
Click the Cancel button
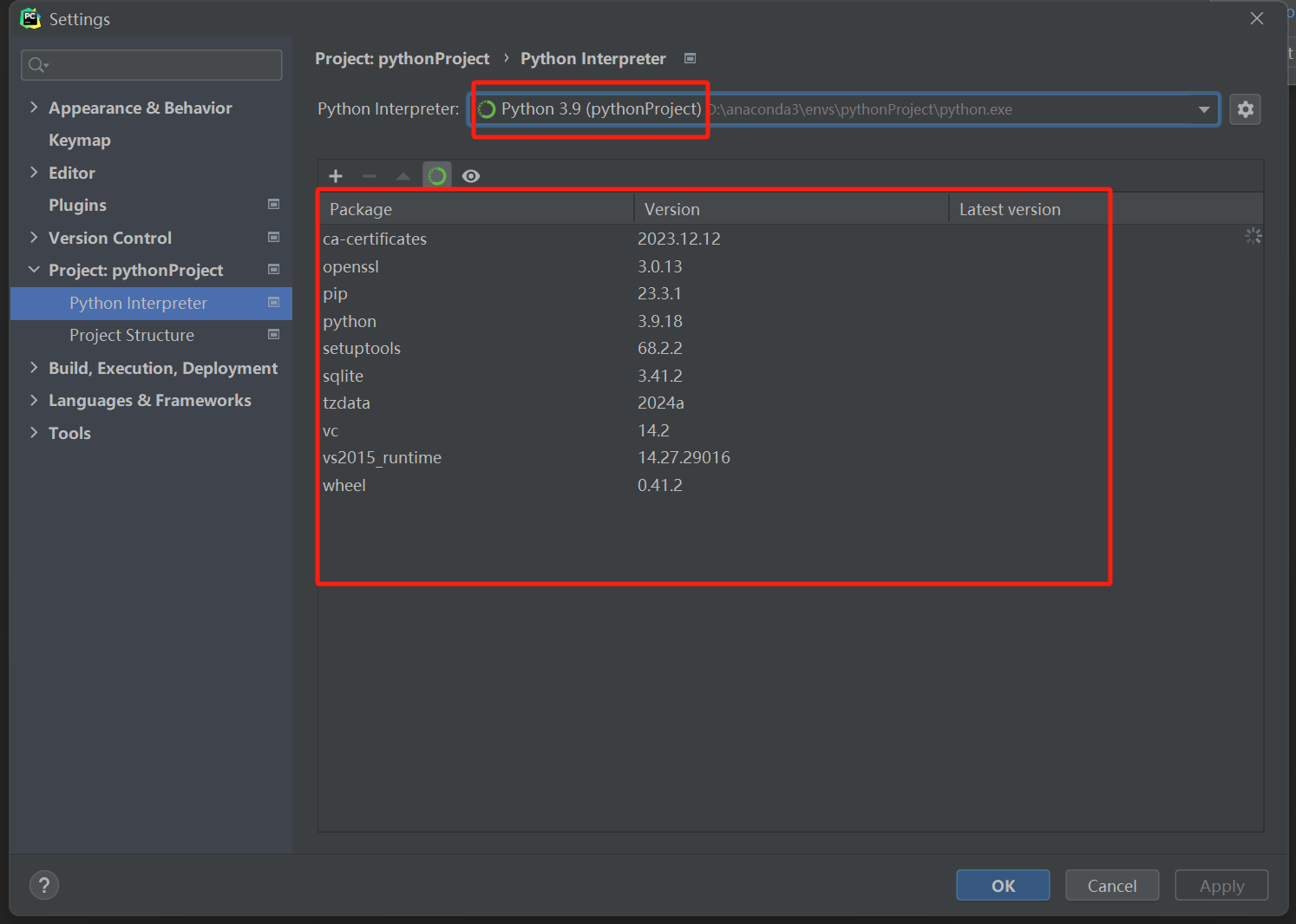pyautogui.click(x=1112, y=885)
